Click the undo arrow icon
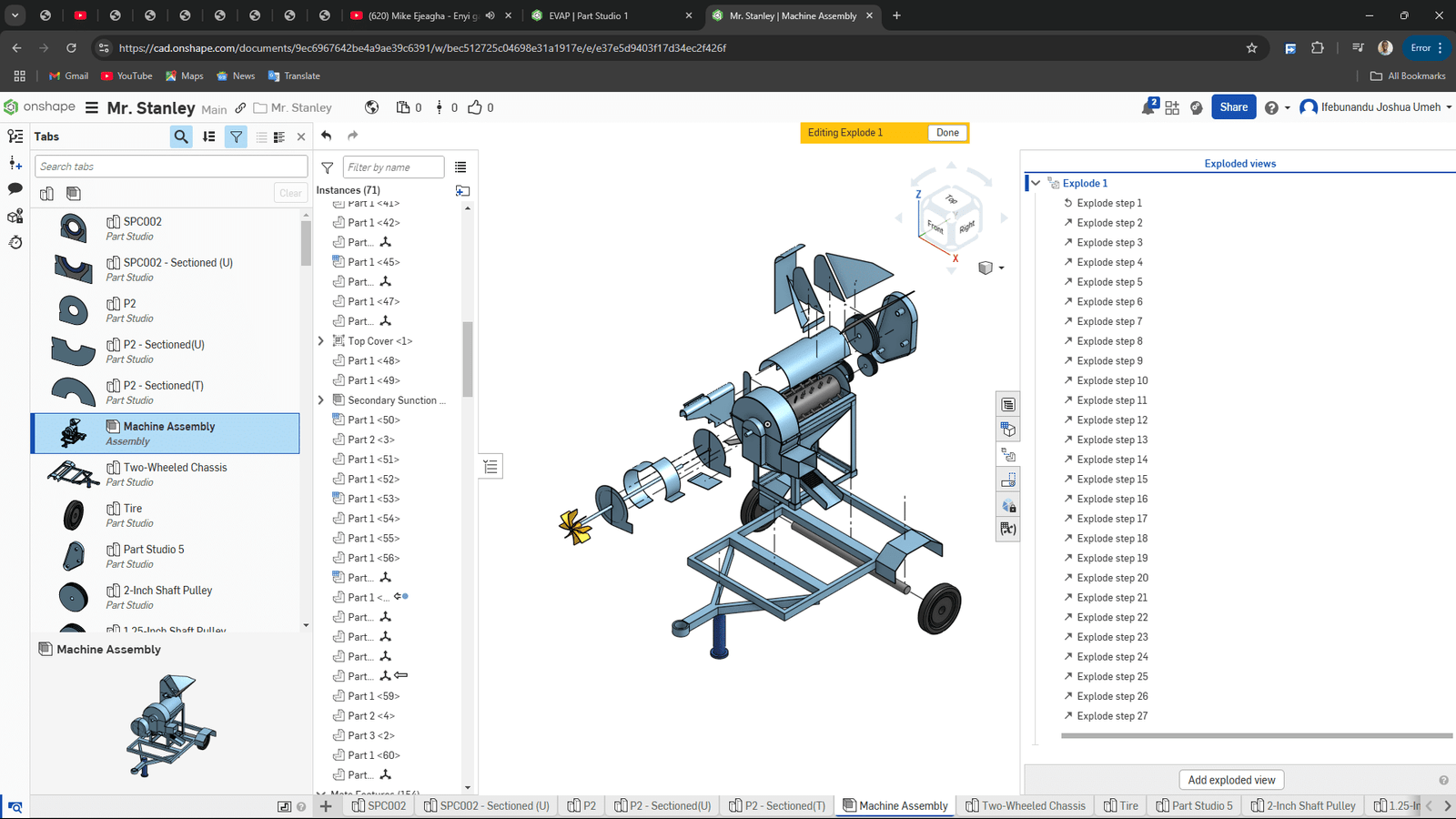The height and width of the screenshot is (819, 1456). coord(327,136)
